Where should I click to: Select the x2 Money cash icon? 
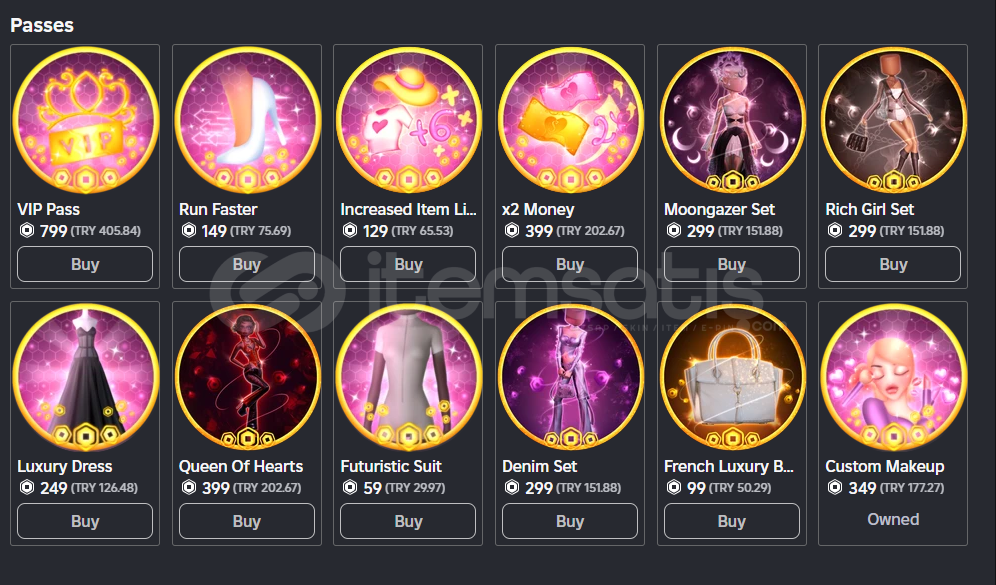[570, 120]
